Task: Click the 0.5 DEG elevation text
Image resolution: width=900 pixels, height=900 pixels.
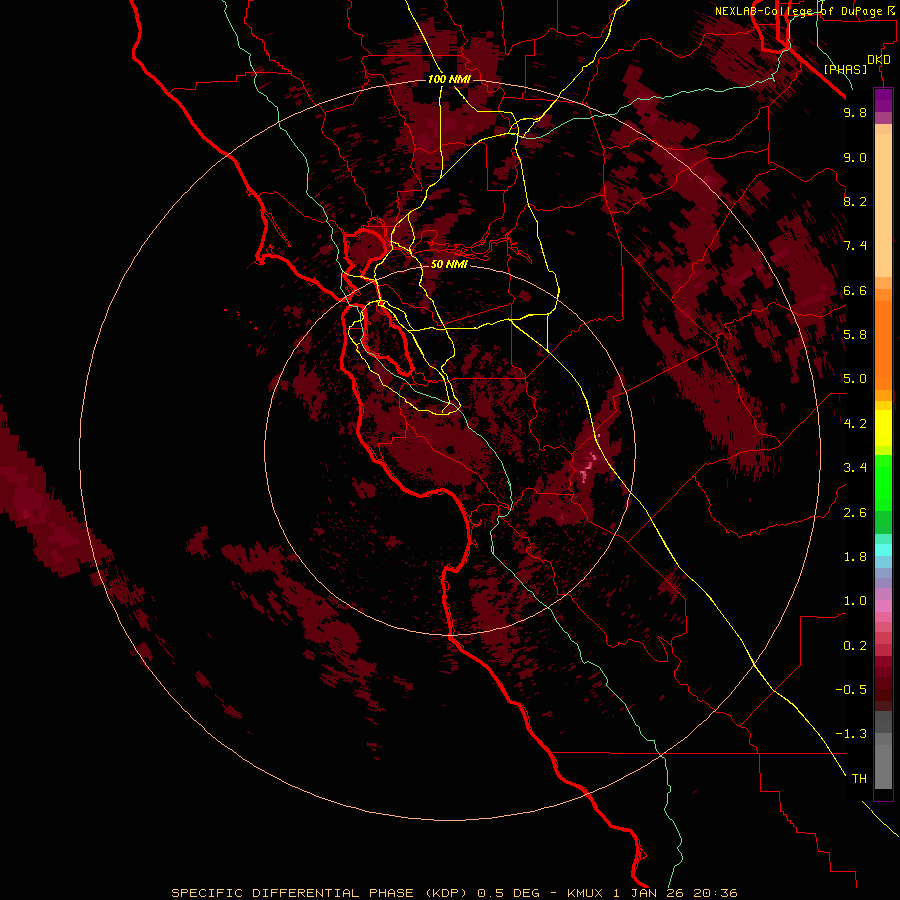Action: pos(509,893)
